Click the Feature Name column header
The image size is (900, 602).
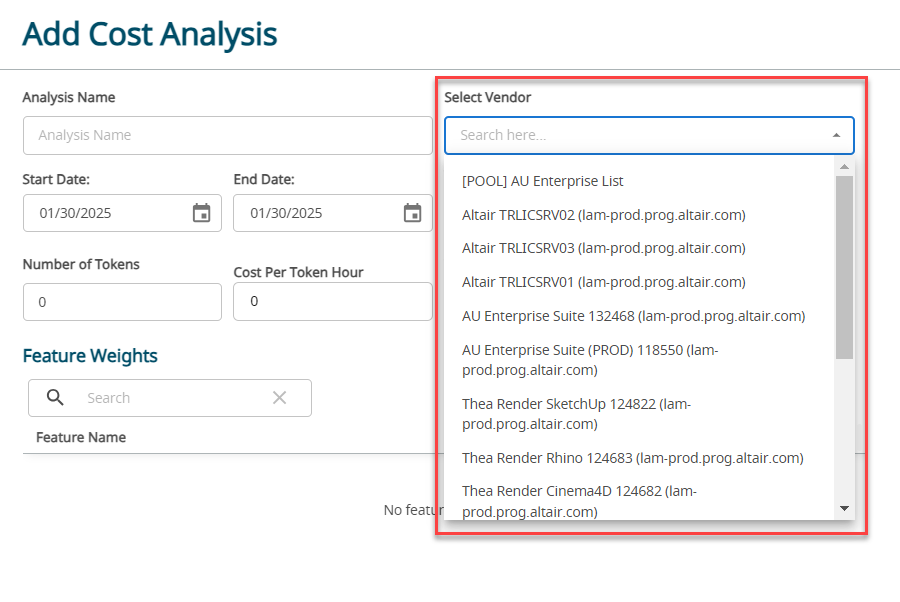click(x=81, y=437)
